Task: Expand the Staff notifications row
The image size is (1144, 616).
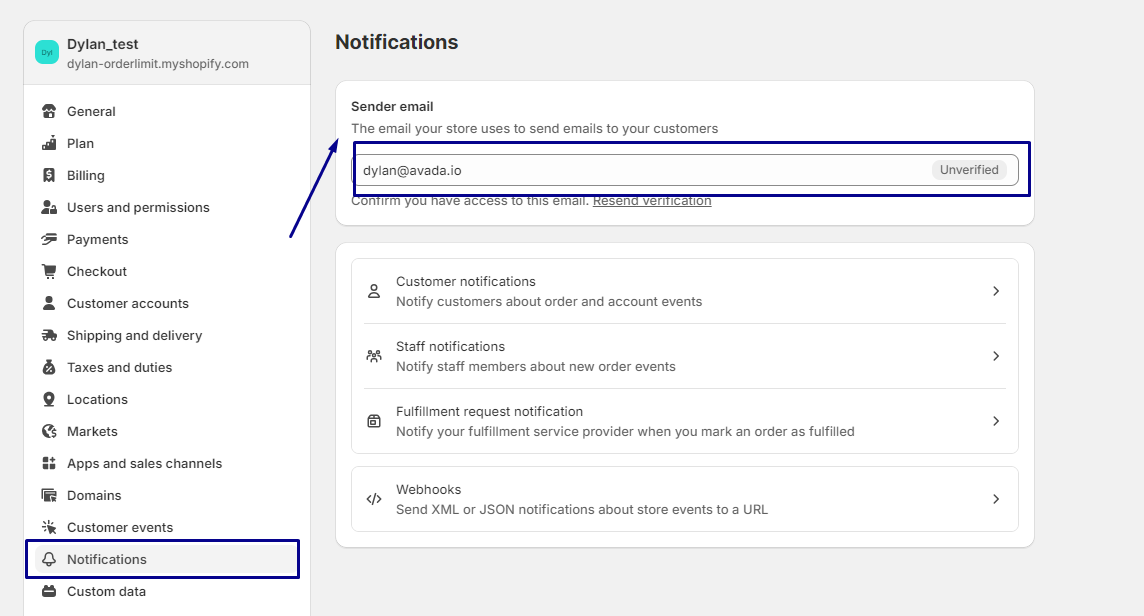Action: pos(683,355)
